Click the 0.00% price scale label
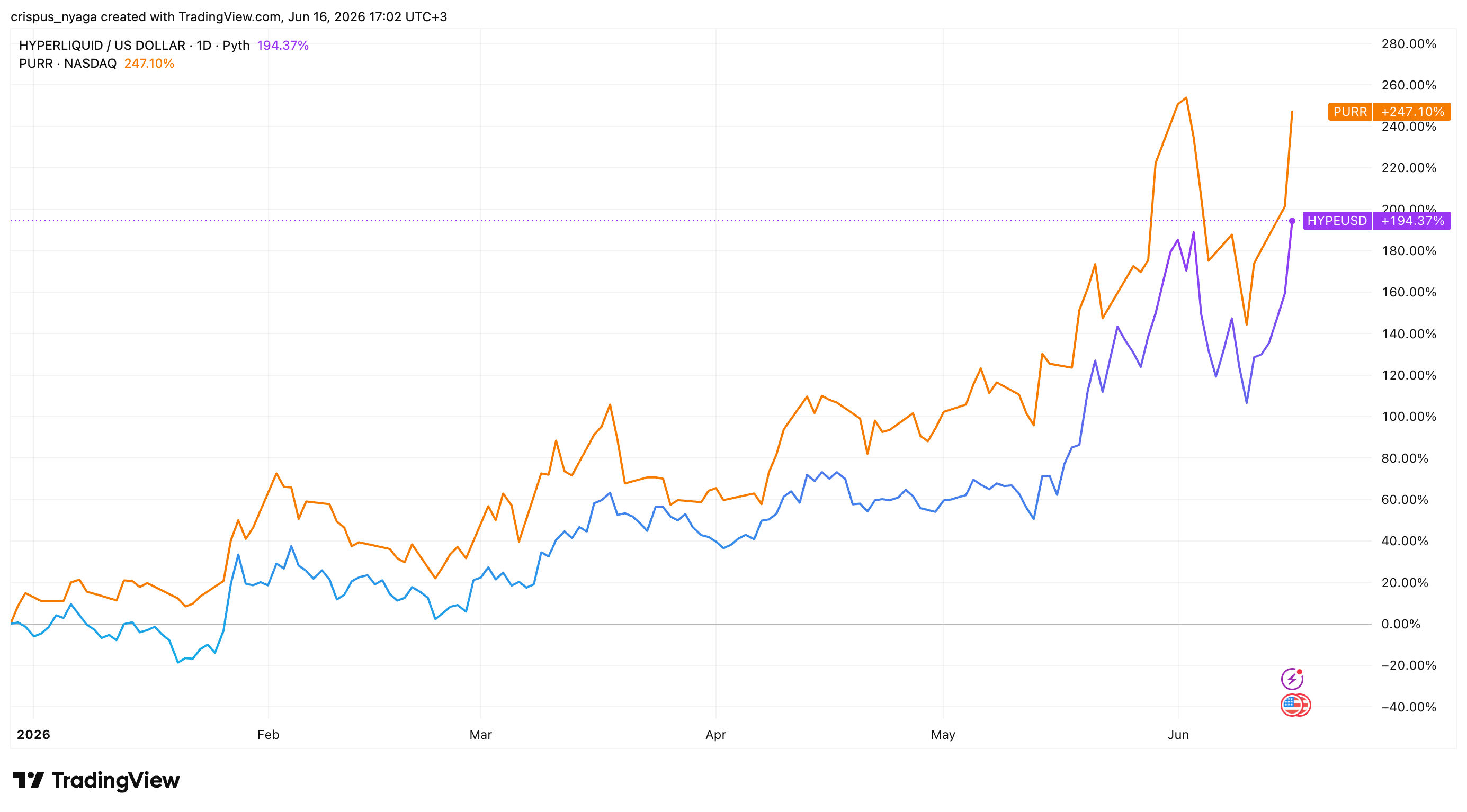This screenshot has width=1467, height=812. pos(1401,624)
